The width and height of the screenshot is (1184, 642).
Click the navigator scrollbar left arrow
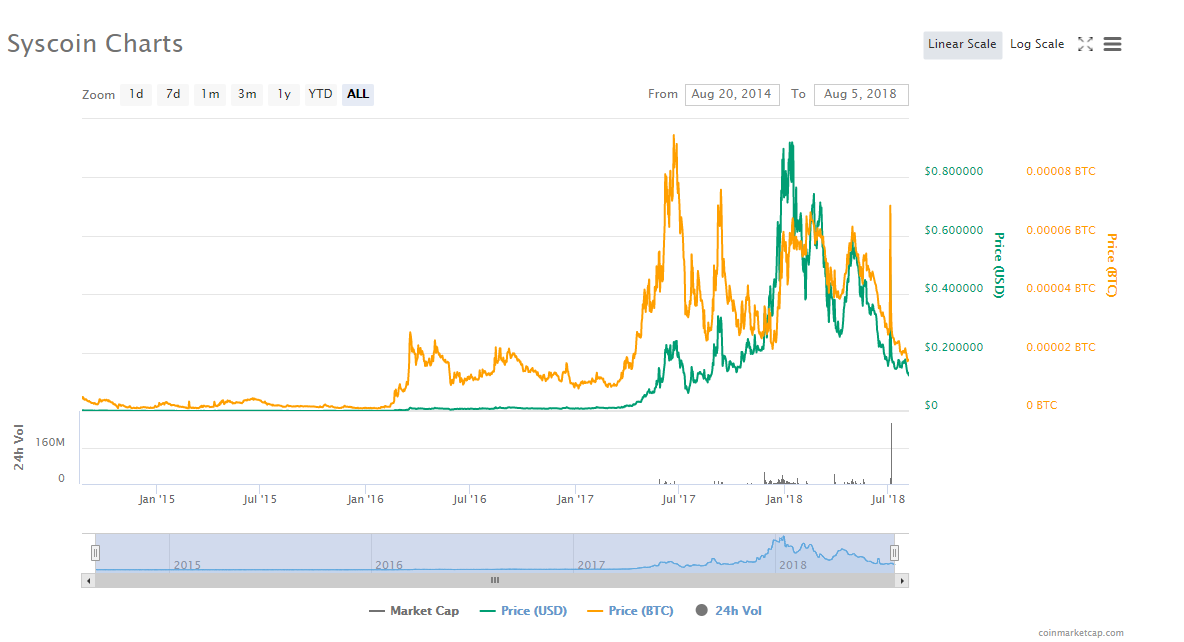tap(88, 581)
